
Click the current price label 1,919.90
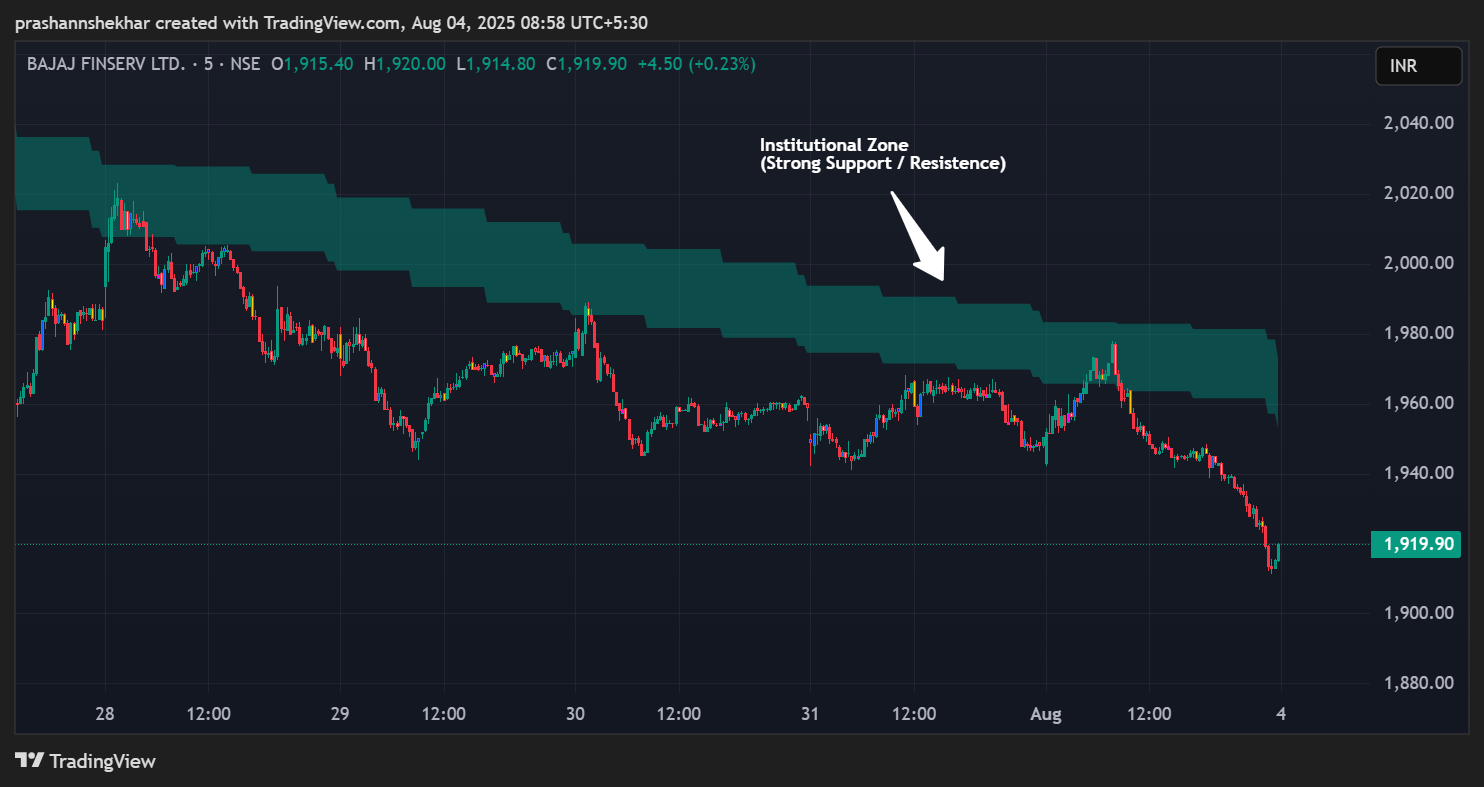click(x=1416, y=545)
